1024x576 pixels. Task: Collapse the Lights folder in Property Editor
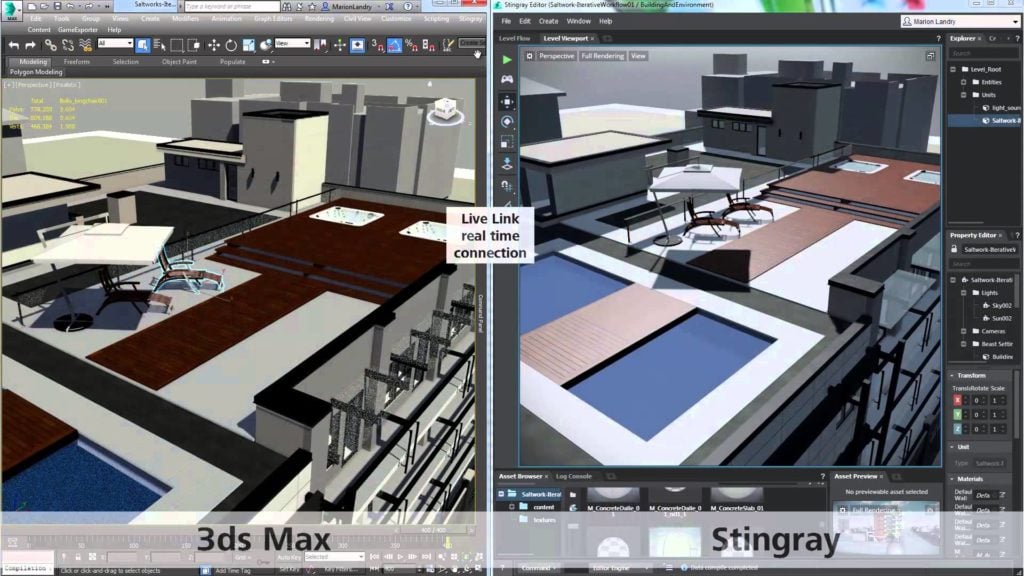(x=963, y=293)
